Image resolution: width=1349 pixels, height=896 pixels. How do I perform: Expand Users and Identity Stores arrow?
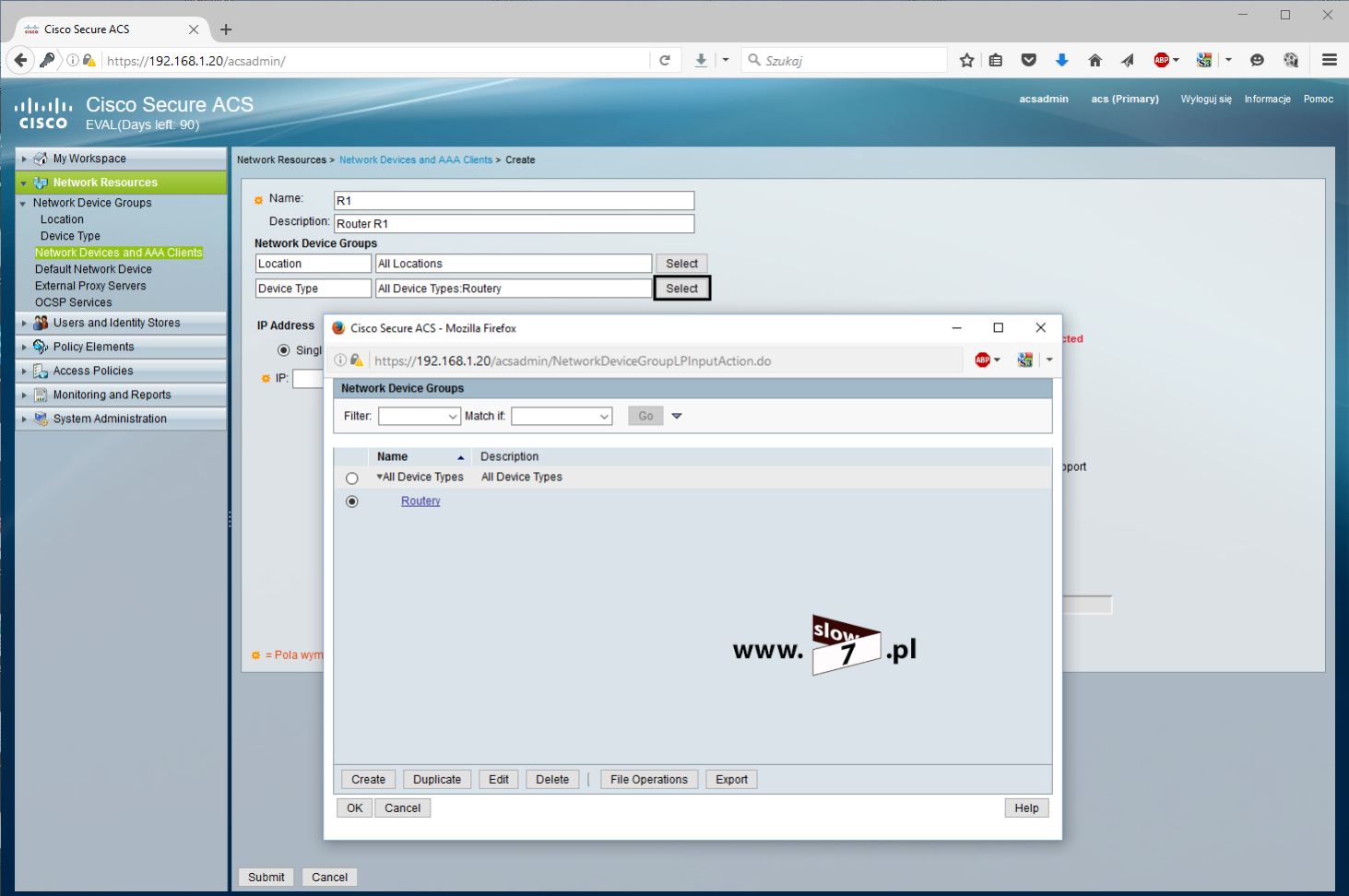tap(24, 323)
